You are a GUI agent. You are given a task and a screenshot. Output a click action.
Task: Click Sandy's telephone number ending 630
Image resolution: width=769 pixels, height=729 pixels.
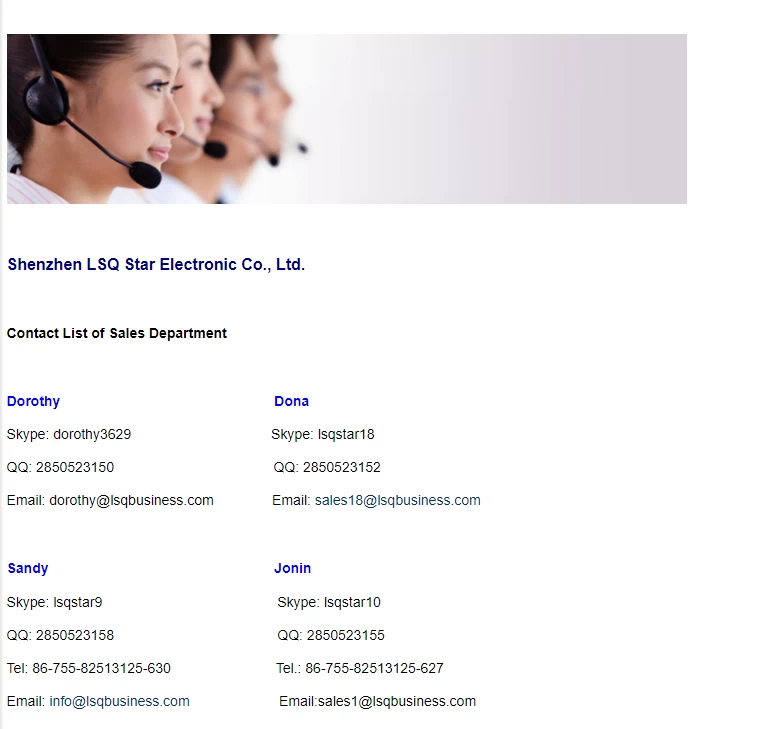click(x=102, y=668)
